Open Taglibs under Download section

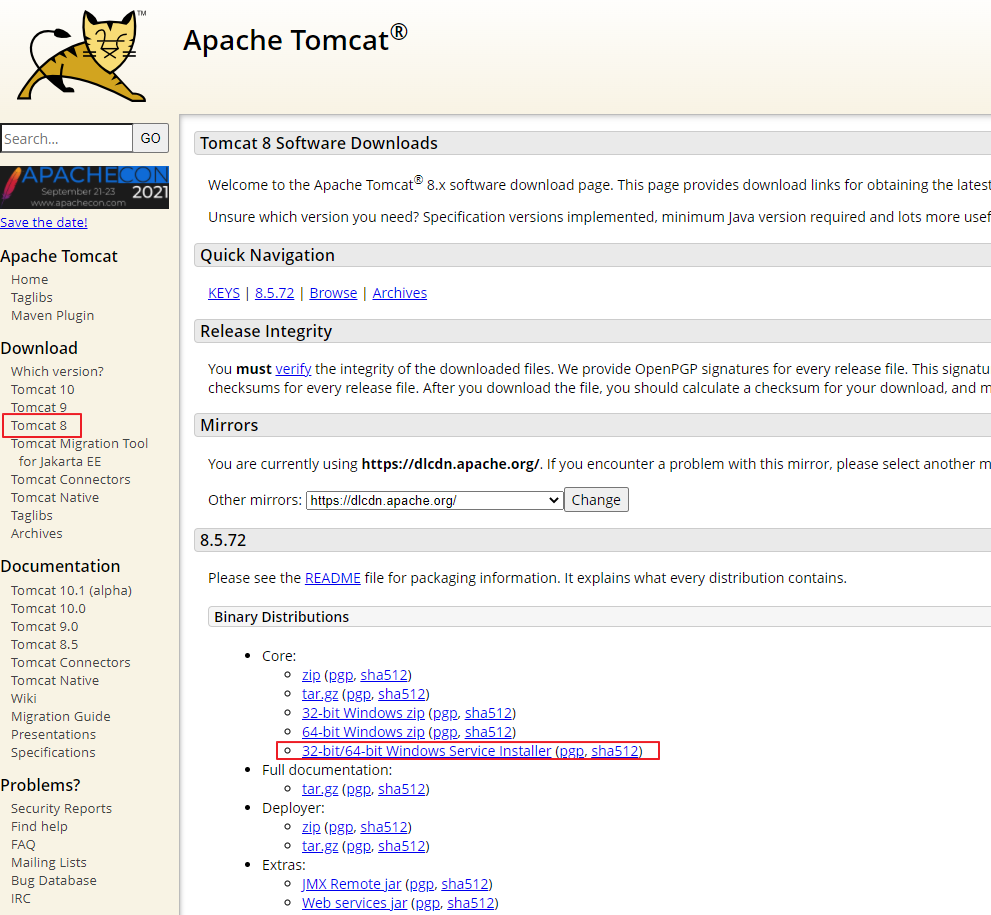(x=32, y=516)
